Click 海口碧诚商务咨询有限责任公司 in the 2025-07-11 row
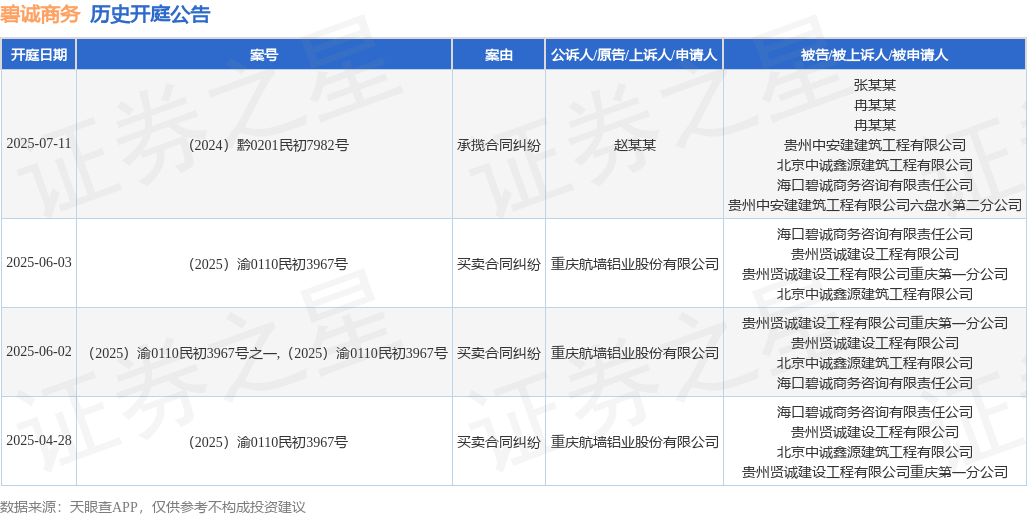The width and height of the screenshot is (1027, 516). pos(874,185)
